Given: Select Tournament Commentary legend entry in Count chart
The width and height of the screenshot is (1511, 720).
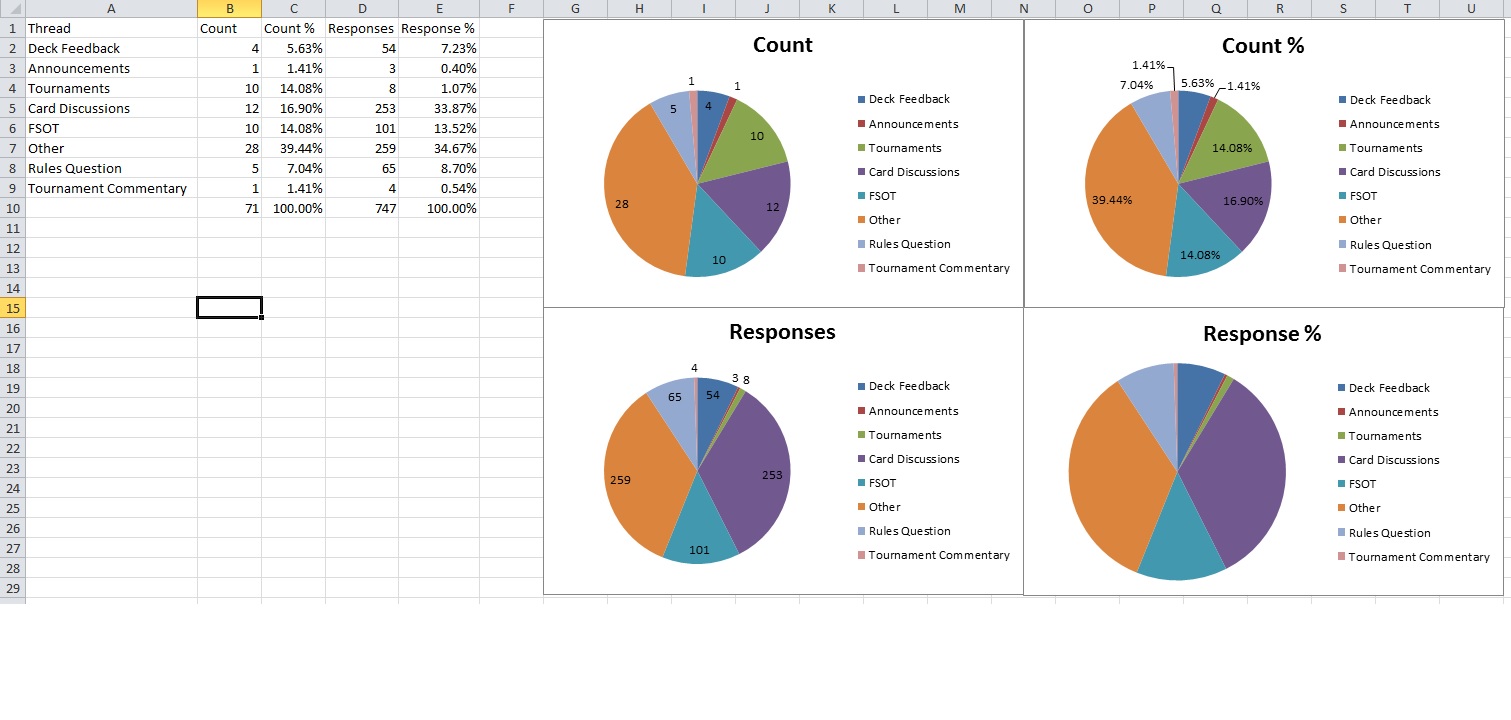Looking at the screenshot, I should tap(933, 268).
